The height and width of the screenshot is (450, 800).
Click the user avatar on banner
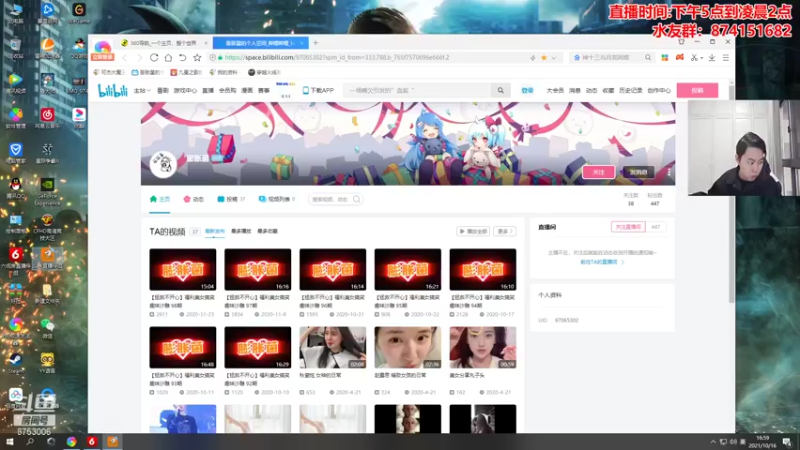(163, 164)
